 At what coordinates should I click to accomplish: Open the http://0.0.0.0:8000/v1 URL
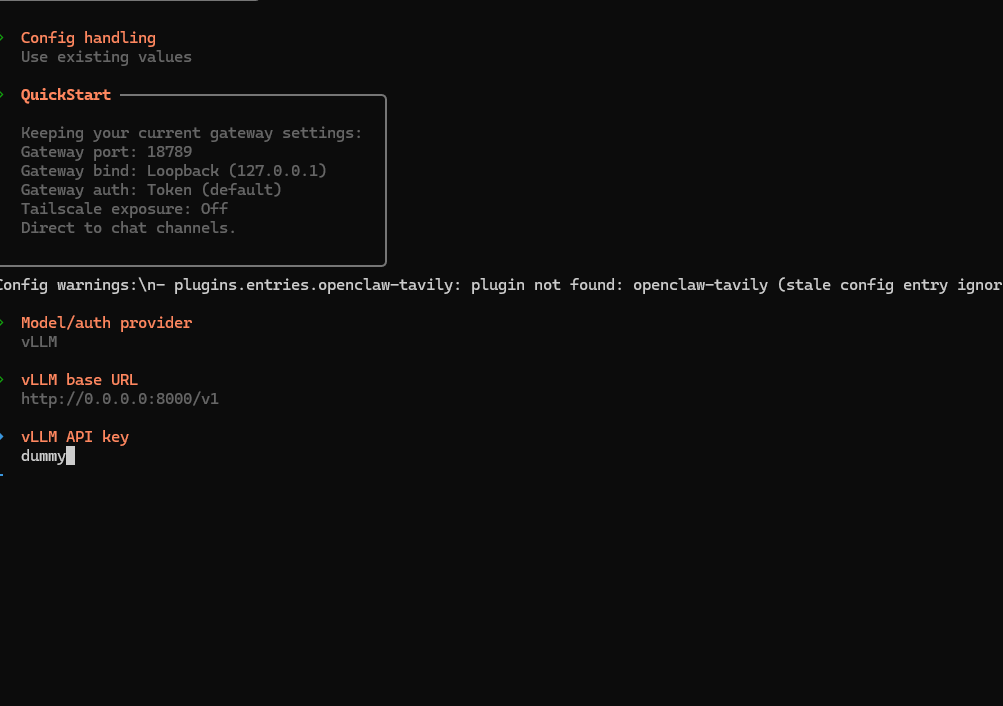coord(120,399)
